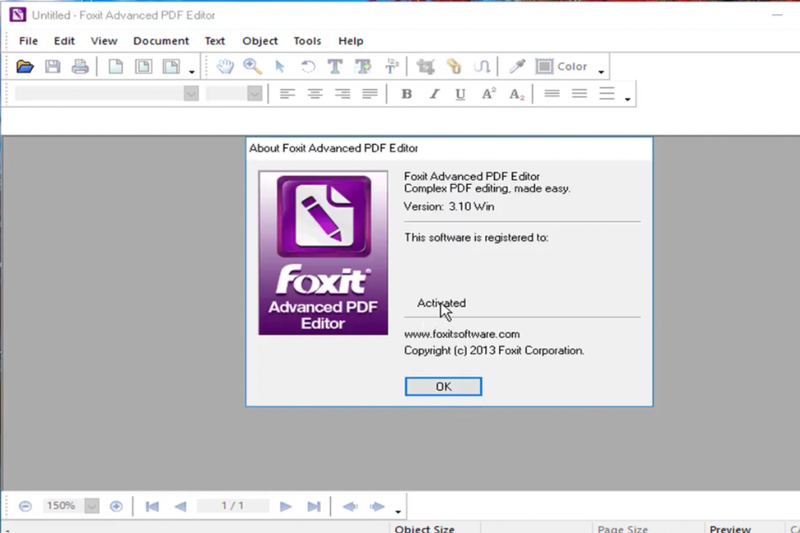Select the Link chain tool
The image size is (800, 533).
pyautogui.click(x=454, y=66)
